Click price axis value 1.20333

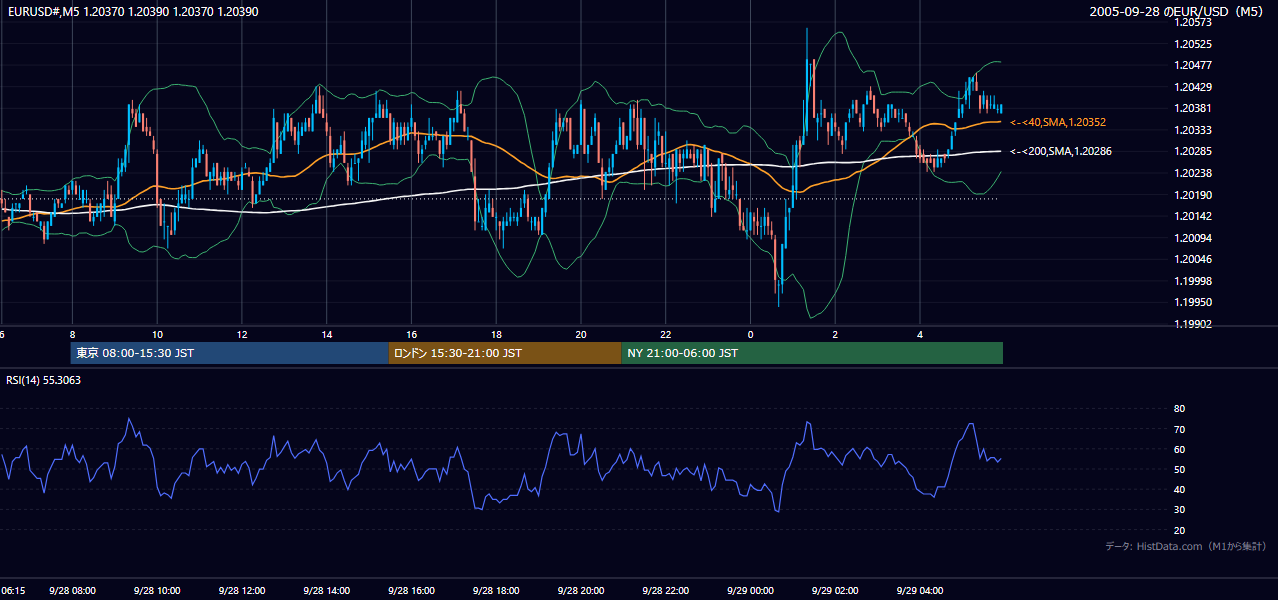[x=1193, y=130]
